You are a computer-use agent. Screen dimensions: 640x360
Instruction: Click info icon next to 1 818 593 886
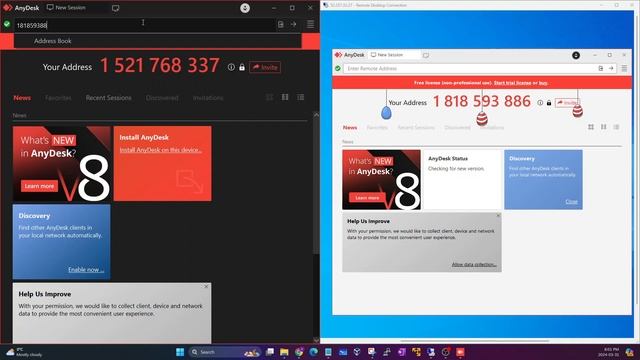click(540, 103)
